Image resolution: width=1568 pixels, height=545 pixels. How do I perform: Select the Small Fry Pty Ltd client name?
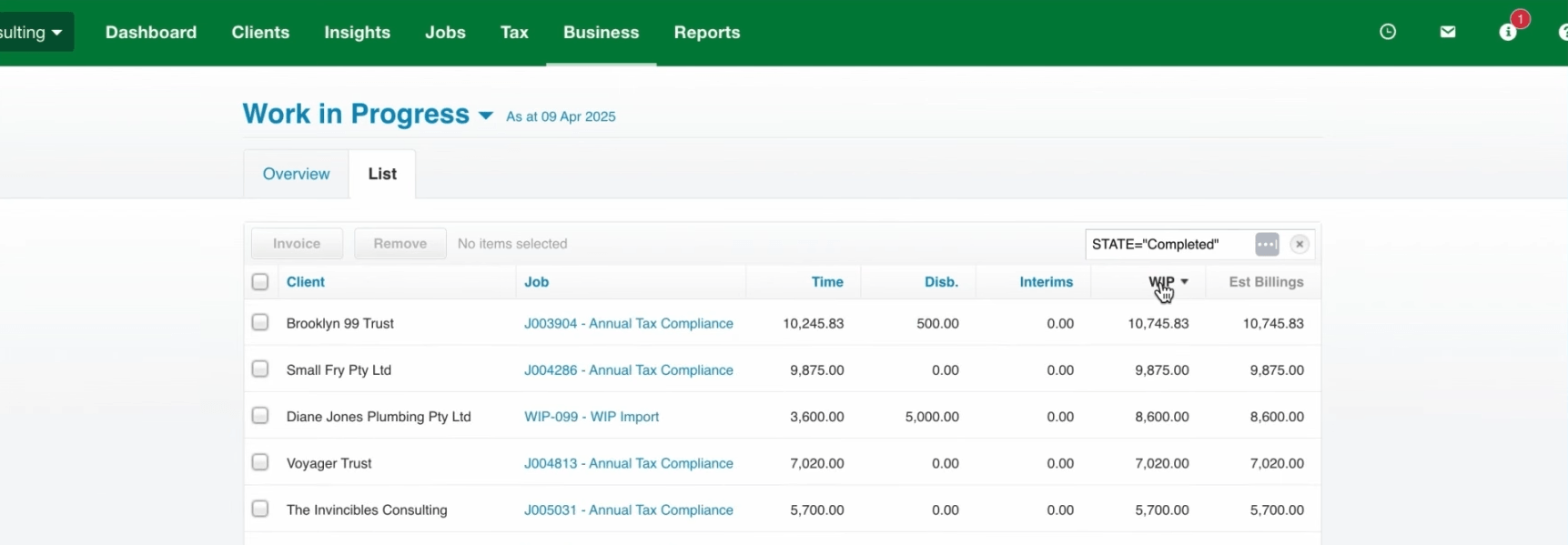(x=339, y=369)
